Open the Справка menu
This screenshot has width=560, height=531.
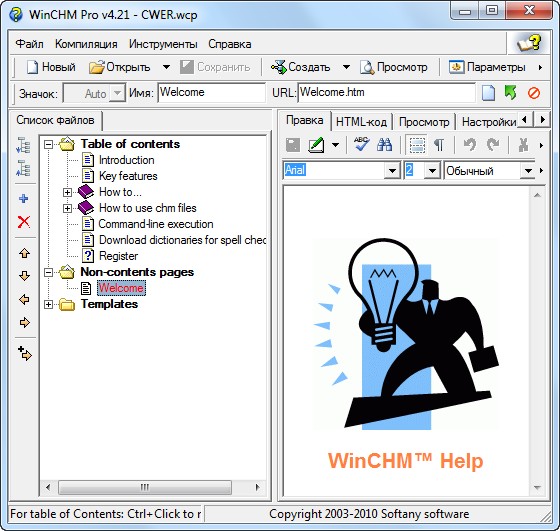[x=230, y=44]
